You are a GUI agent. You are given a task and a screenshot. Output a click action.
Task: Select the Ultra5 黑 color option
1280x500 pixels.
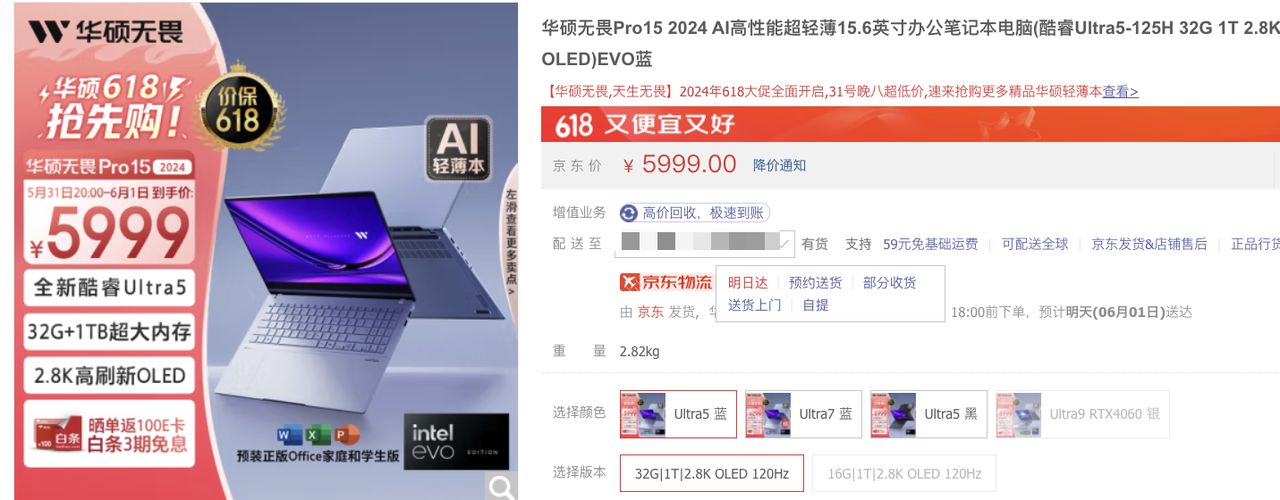928,414
